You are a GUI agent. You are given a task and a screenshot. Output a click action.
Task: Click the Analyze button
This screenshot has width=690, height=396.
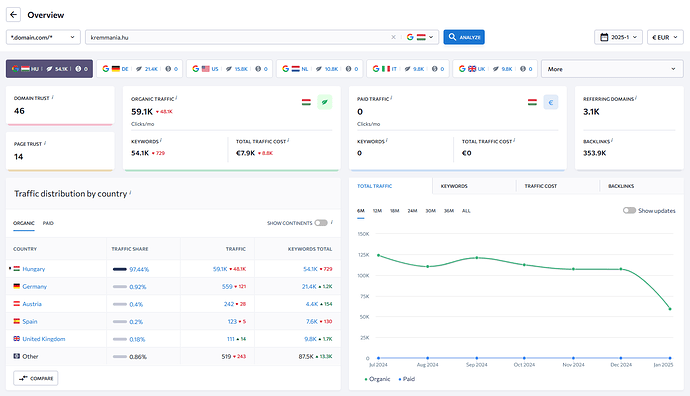click(464, 37)
